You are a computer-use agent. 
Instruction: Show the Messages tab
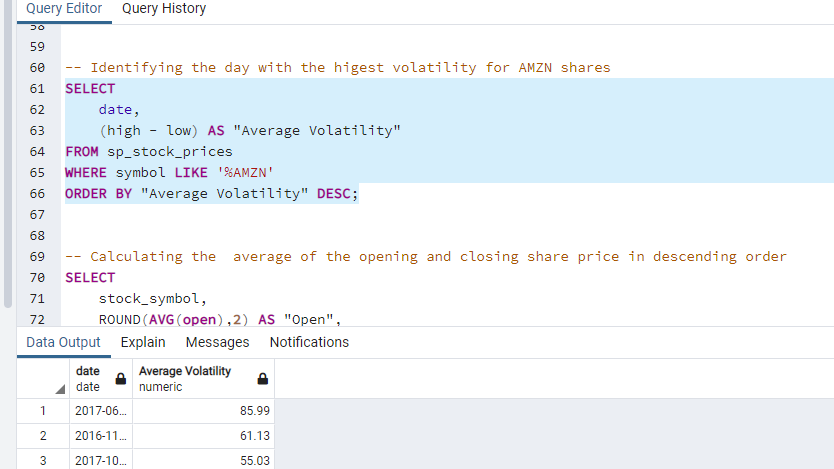coord(217,342)
